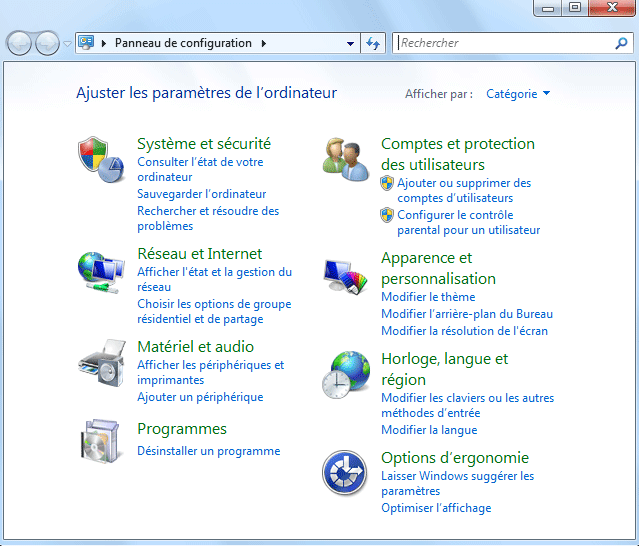Click Ajouter un périphérique link
This screenshot has width=639, height=546.
[200, 397]
